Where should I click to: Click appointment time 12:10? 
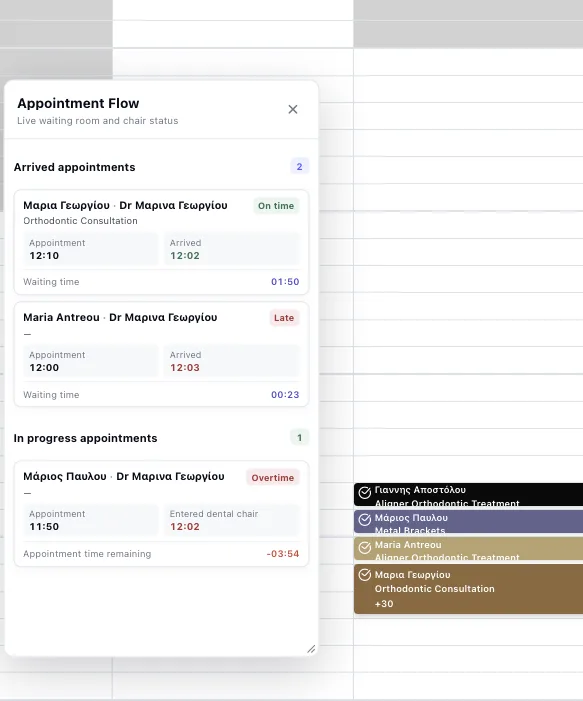click(44, 256)
